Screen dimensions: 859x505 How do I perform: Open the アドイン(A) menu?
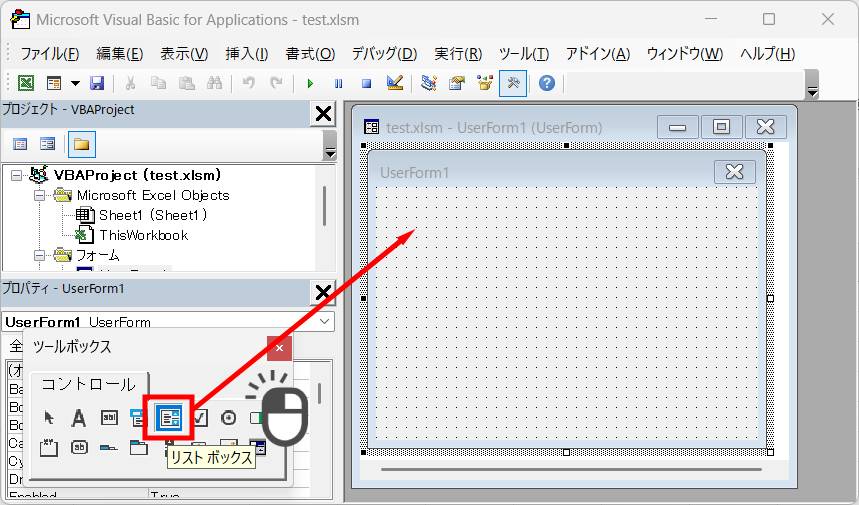point(598,54)
